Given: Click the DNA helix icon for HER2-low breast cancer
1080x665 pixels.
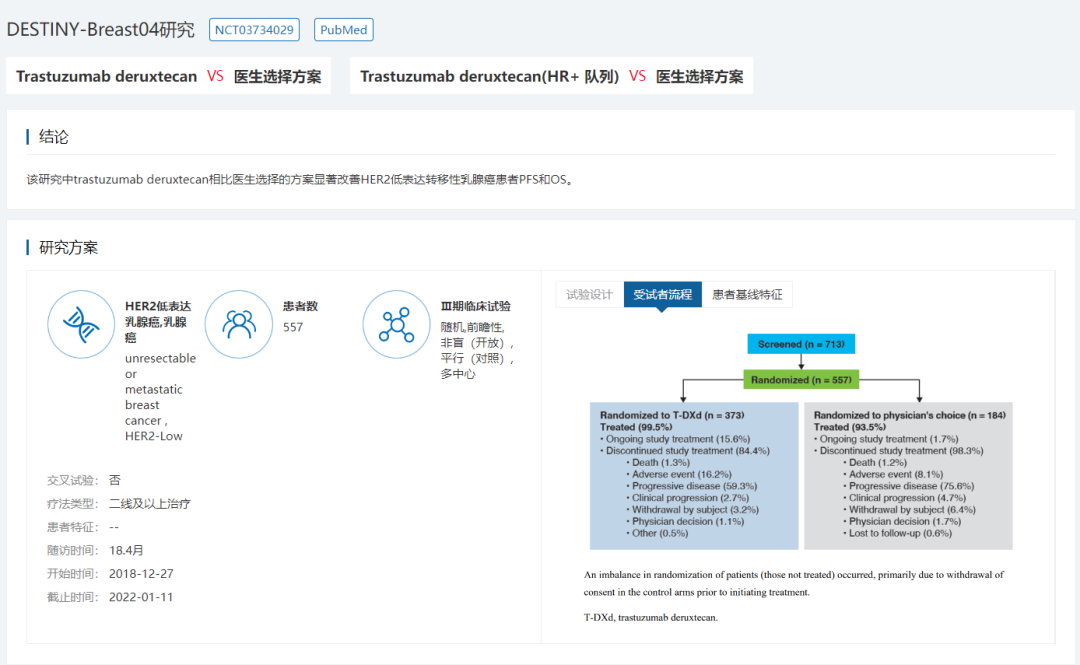Looking at the screenshot, I should [81, 324].
